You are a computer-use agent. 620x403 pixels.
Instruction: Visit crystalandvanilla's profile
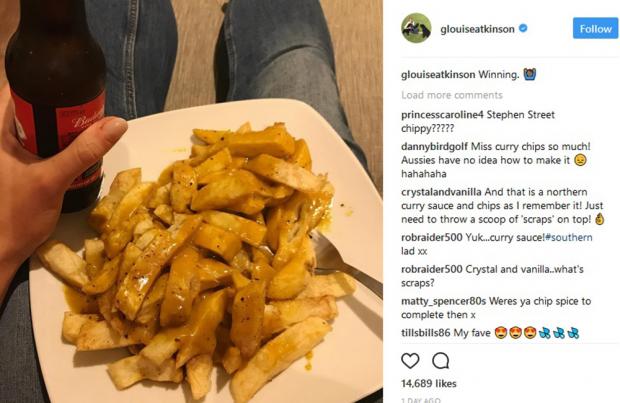pos(441,192)
